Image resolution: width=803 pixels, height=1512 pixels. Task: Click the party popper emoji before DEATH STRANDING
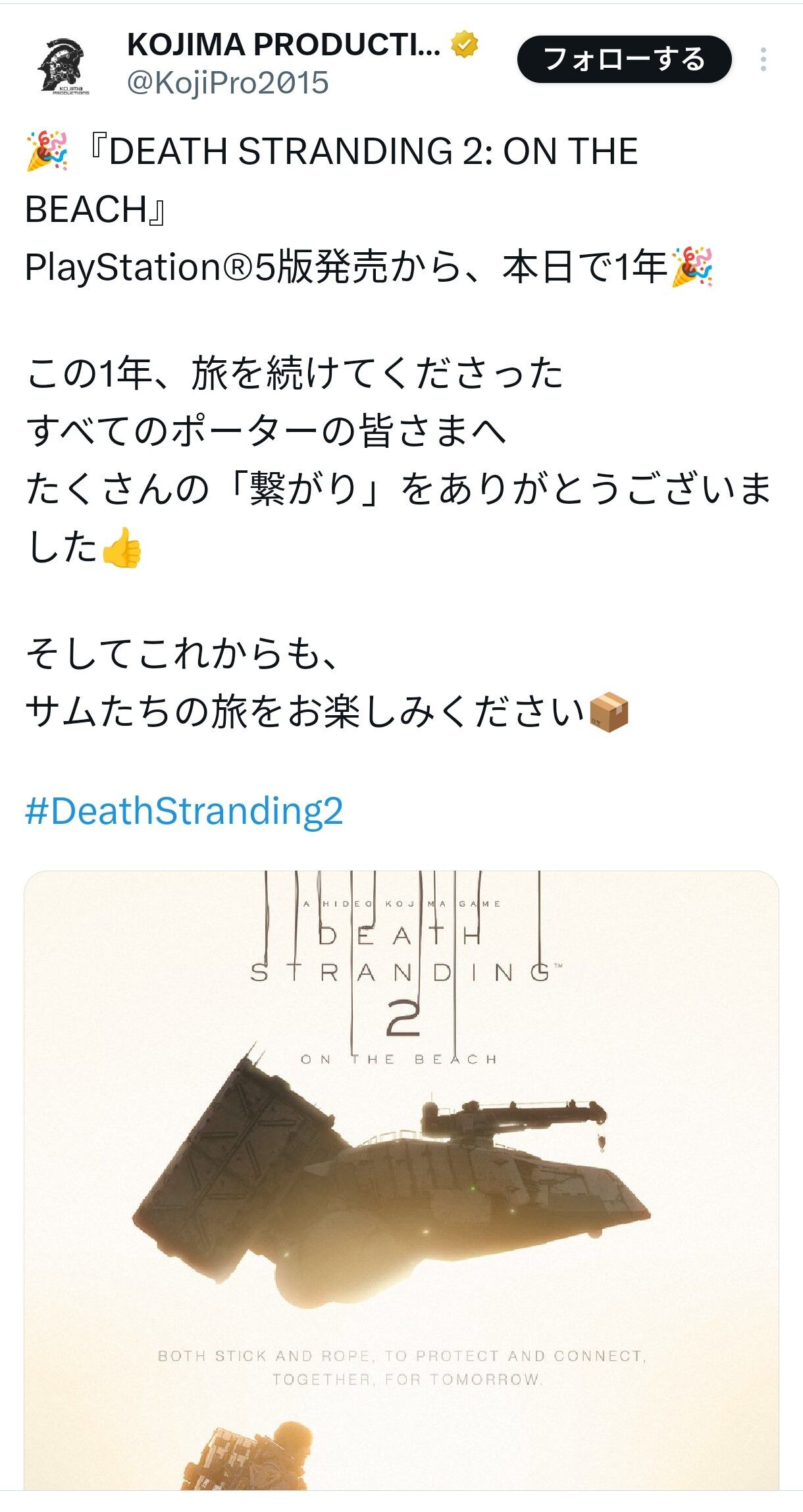pos(47,151)
